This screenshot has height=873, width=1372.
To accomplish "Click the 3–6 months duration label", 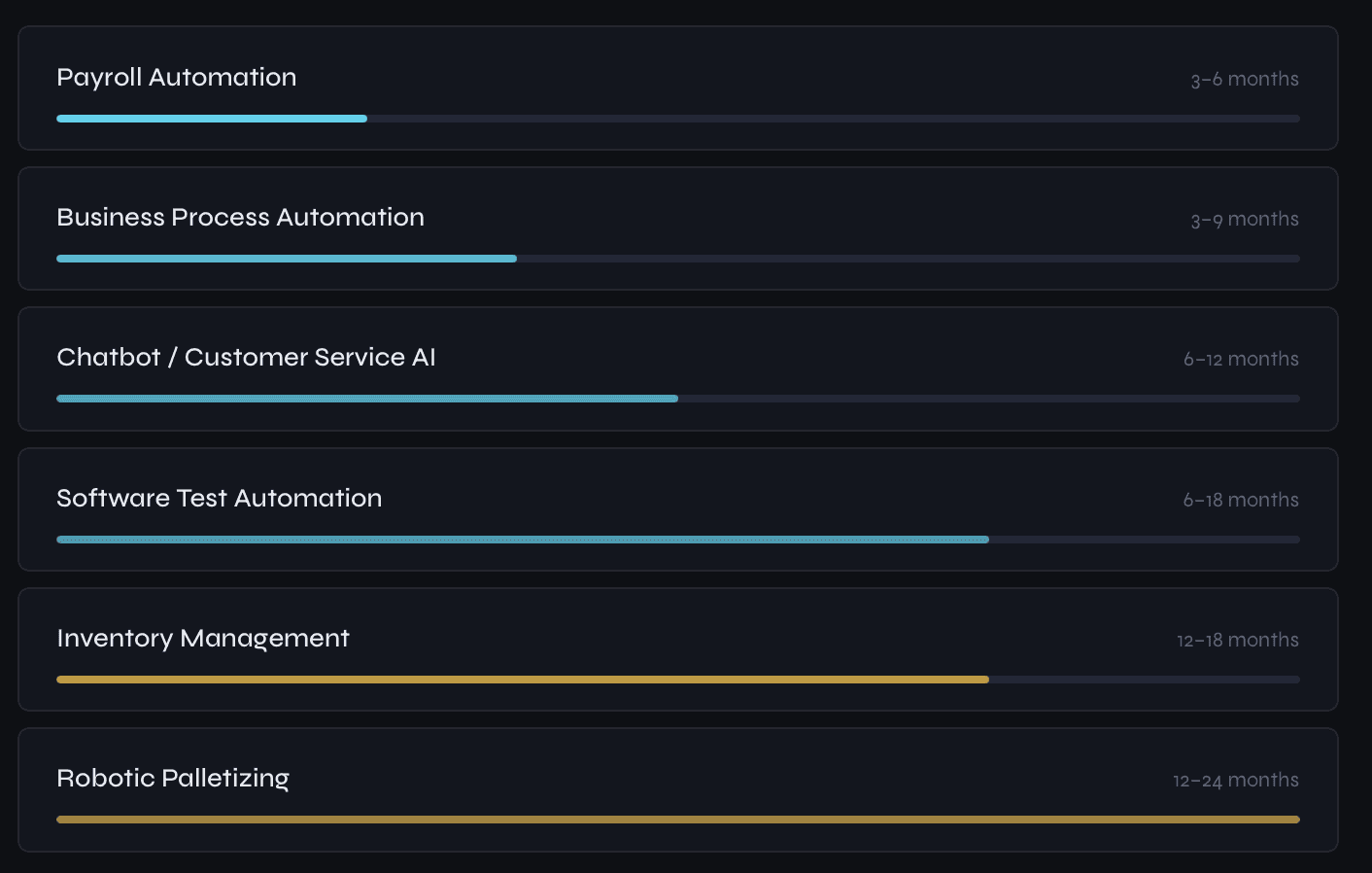I will (x=1245, y=79).
